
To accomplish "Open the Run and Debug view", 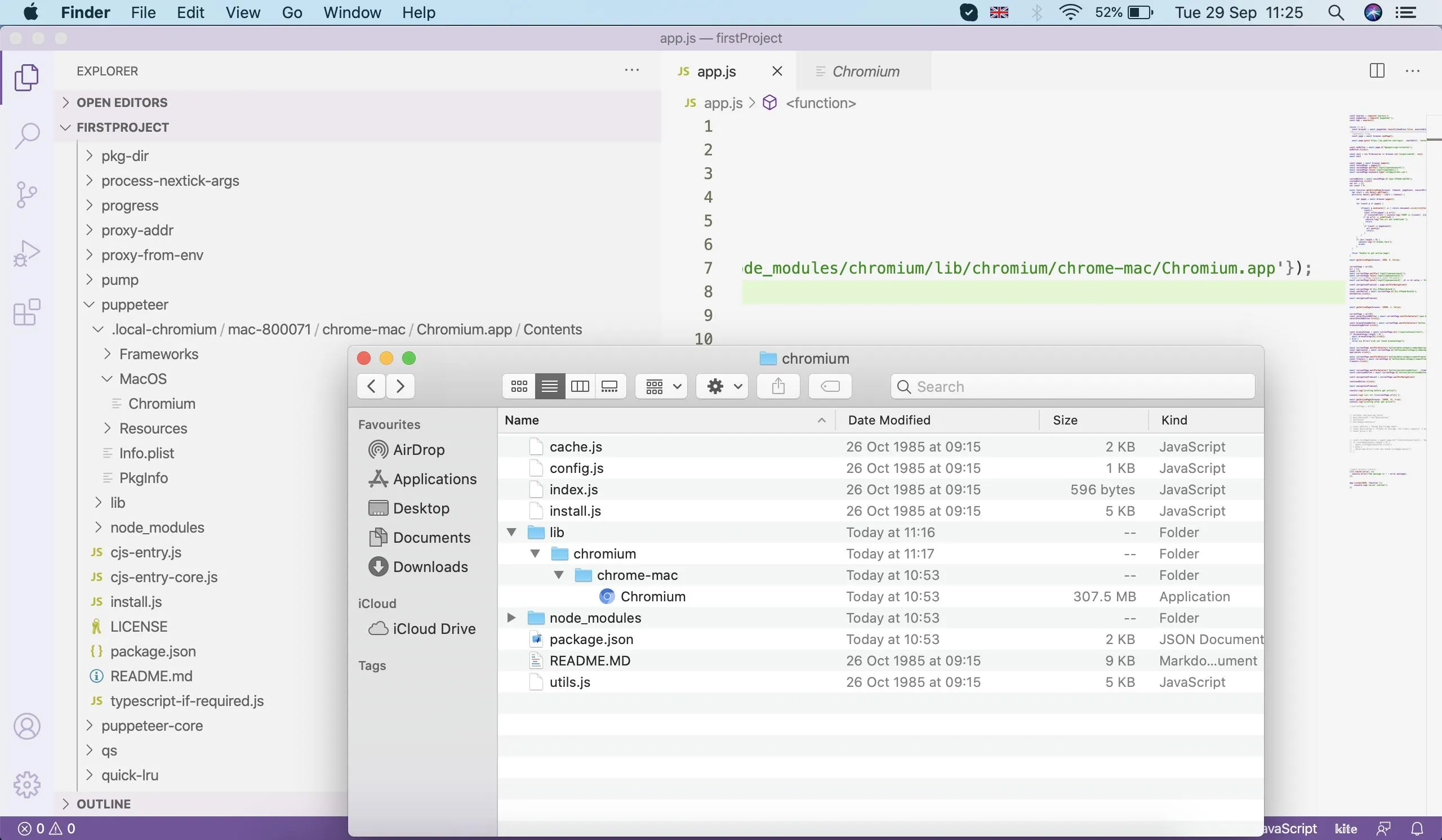I will (x=26, y=253).
